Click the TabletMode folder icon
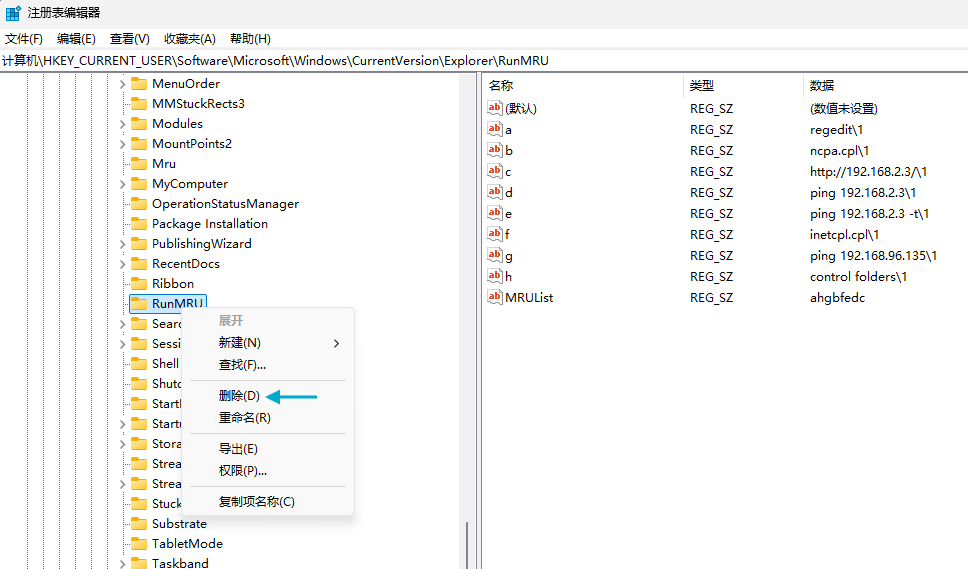The height and width of the screenshot is (569, 968). pyautogui.click(x=139, y=544)
